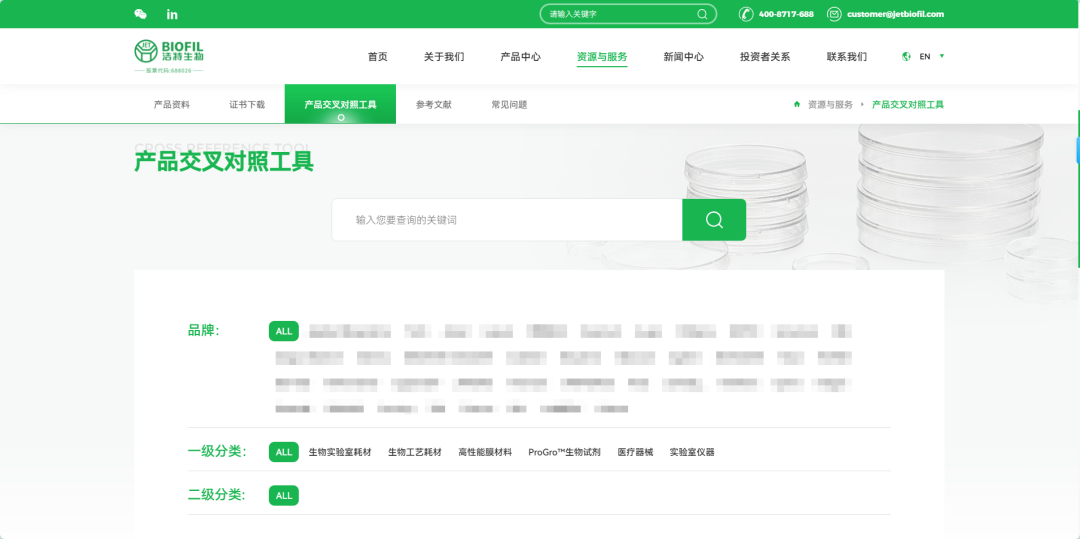
Task: Filter by 生物工艺耗材 category
Action: point(415,452)
